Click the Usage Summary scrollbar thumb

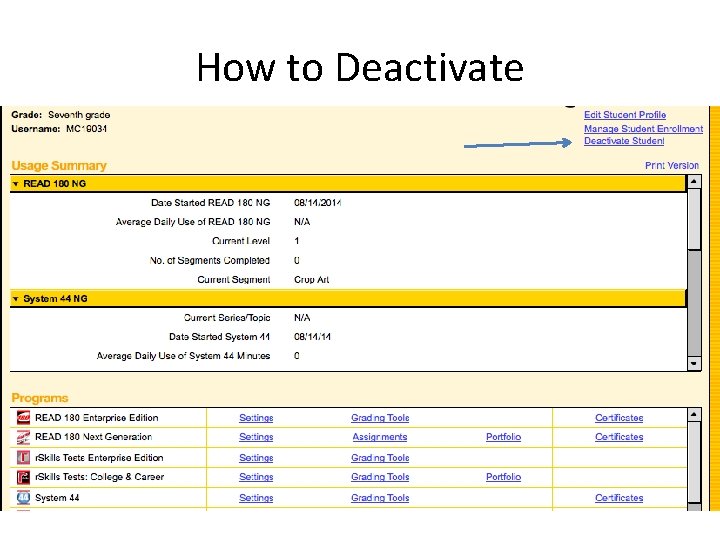pyautogui.click(x=694, y=219)
